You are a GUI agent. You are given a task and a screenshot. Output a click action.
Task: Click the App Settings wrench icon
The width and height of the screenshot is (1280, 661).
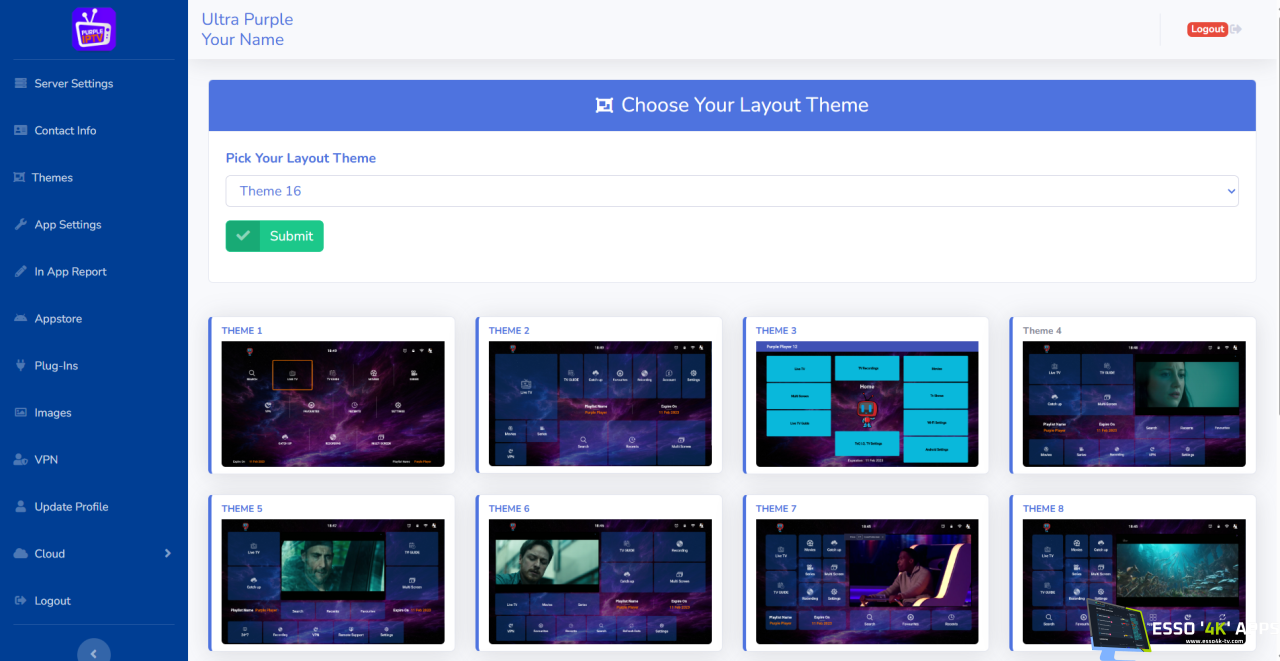pyautogui.click(x=21, y=225)
